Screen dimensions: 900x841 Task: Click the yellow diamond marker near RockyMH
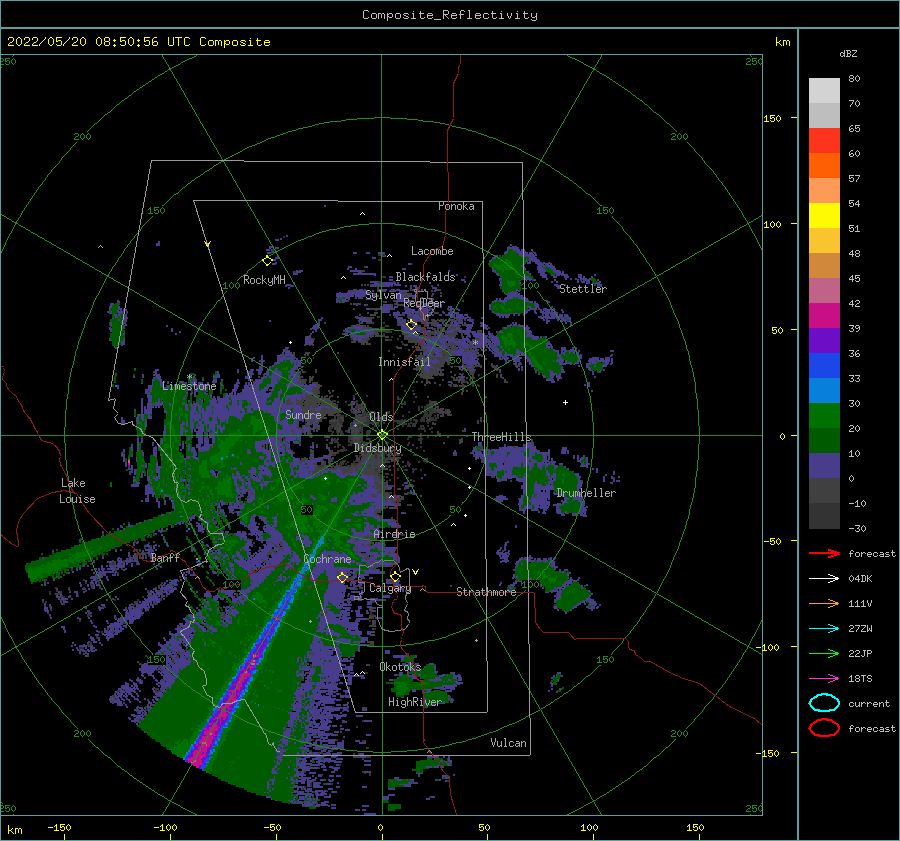click(x=267, y=261)
